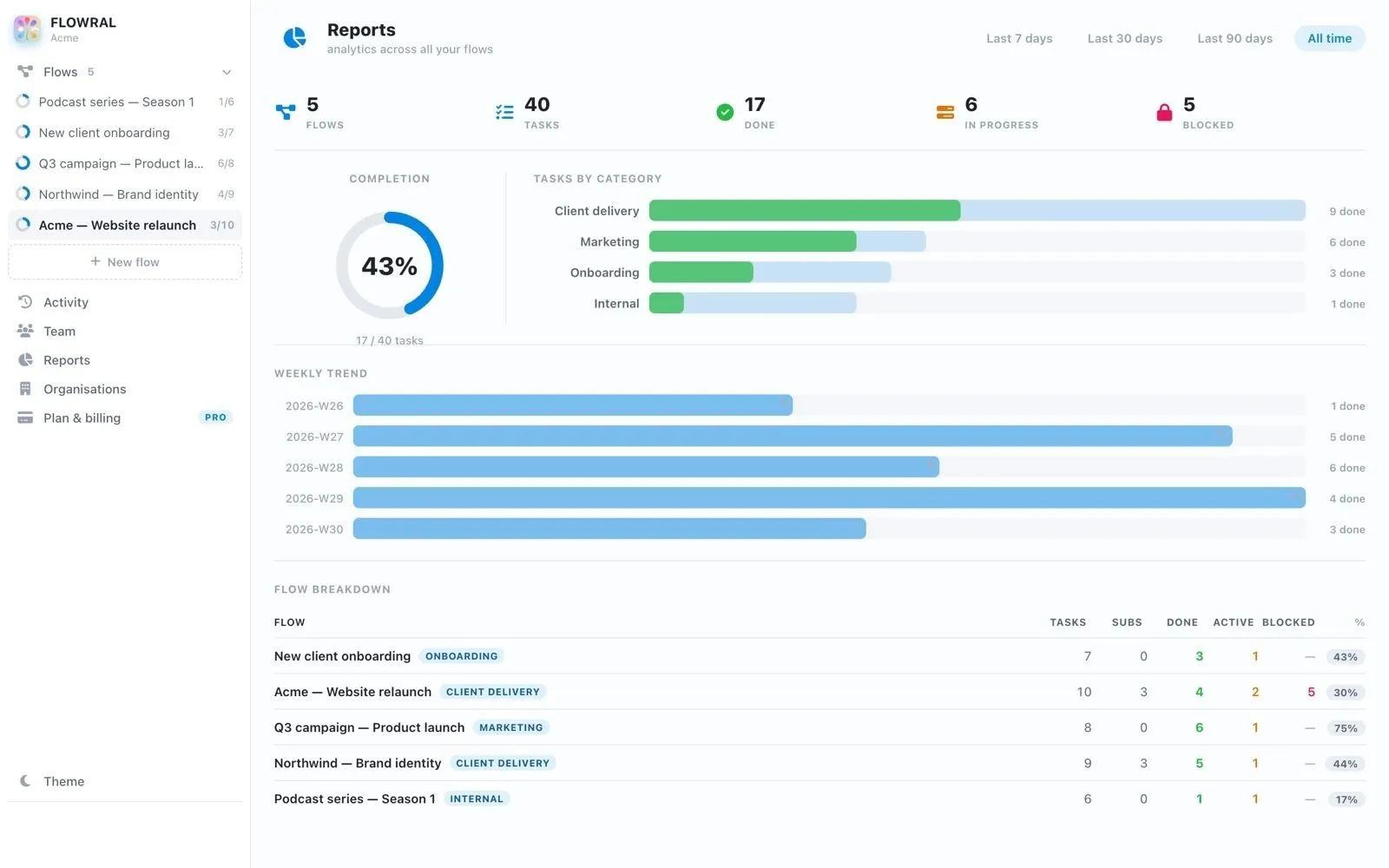Click the Internal category bar
This screenshot has width=1389, height=868.
coord(977,303)
